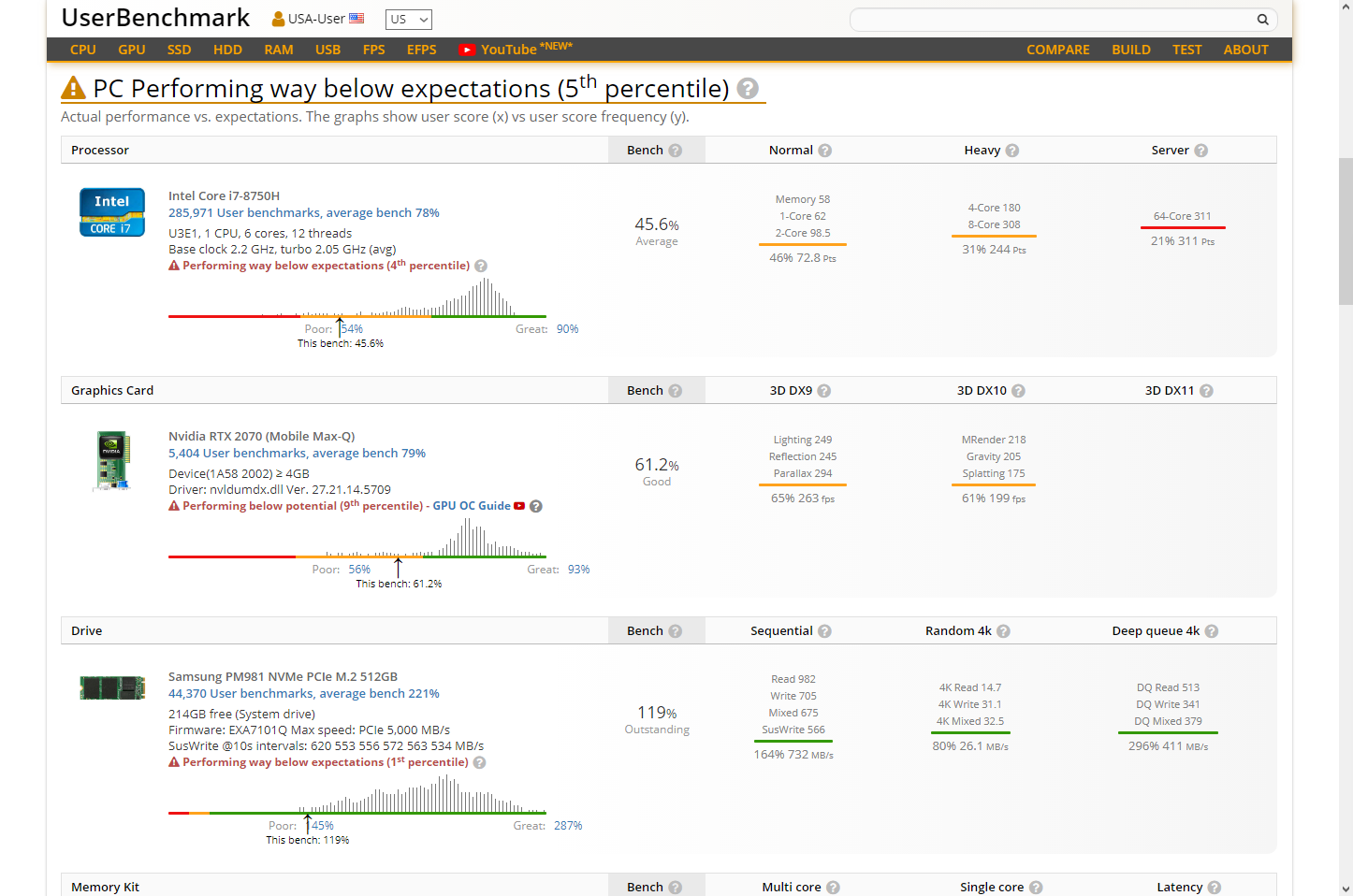The height and width of the screenshot is (896, 1353).
Task: Show help for Deep queue 4k column
Action: click(1212, 631)
